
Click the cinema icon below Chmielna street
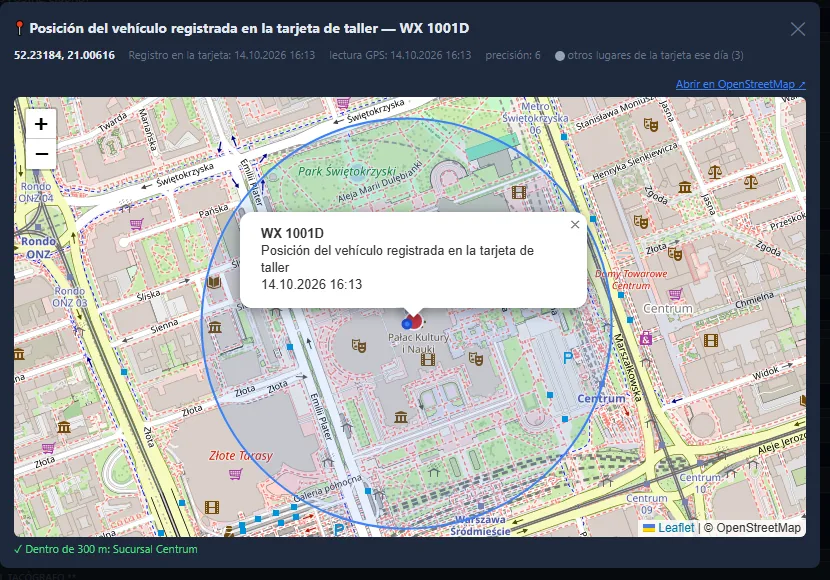711,340
